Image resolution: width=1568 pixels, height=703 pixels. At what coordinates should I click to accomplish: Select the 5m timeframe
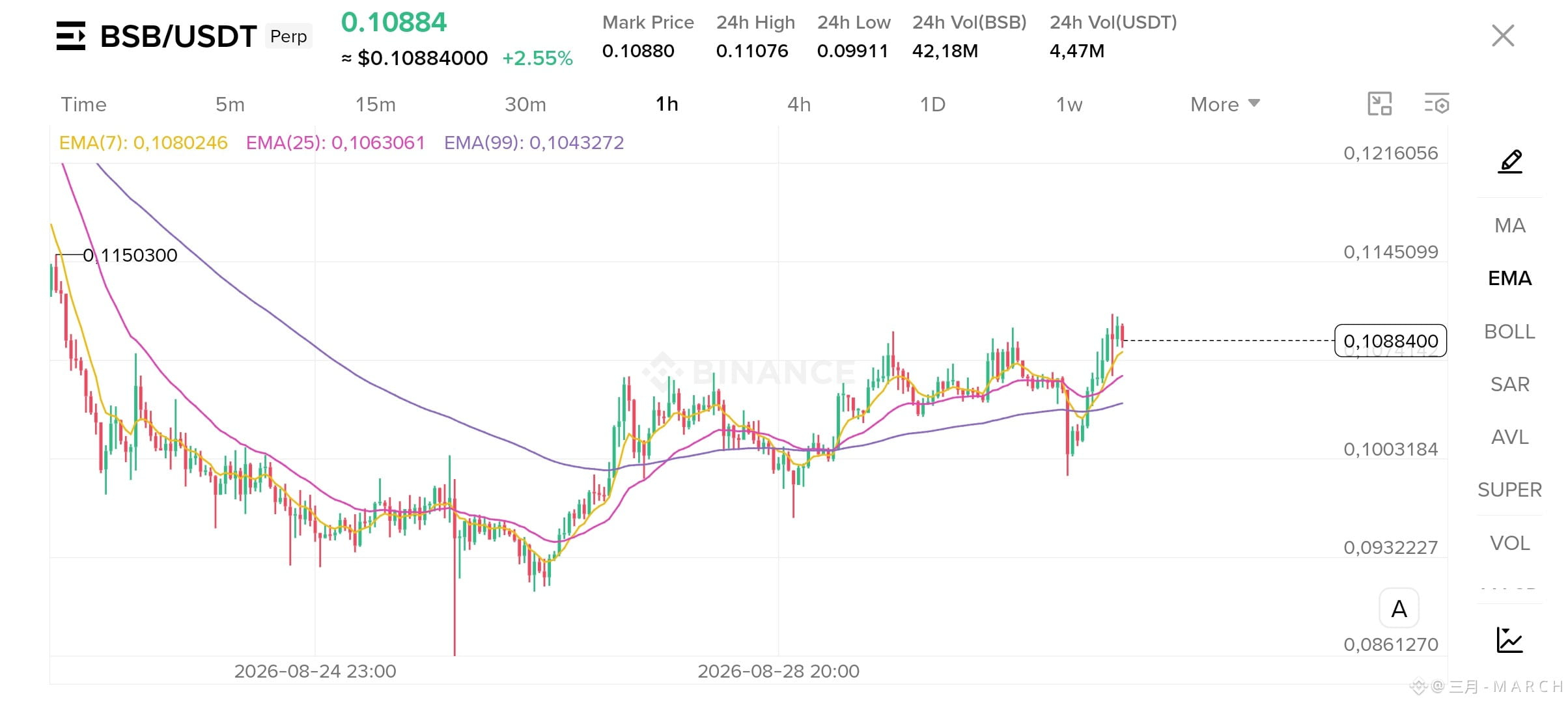click(230, 104)
